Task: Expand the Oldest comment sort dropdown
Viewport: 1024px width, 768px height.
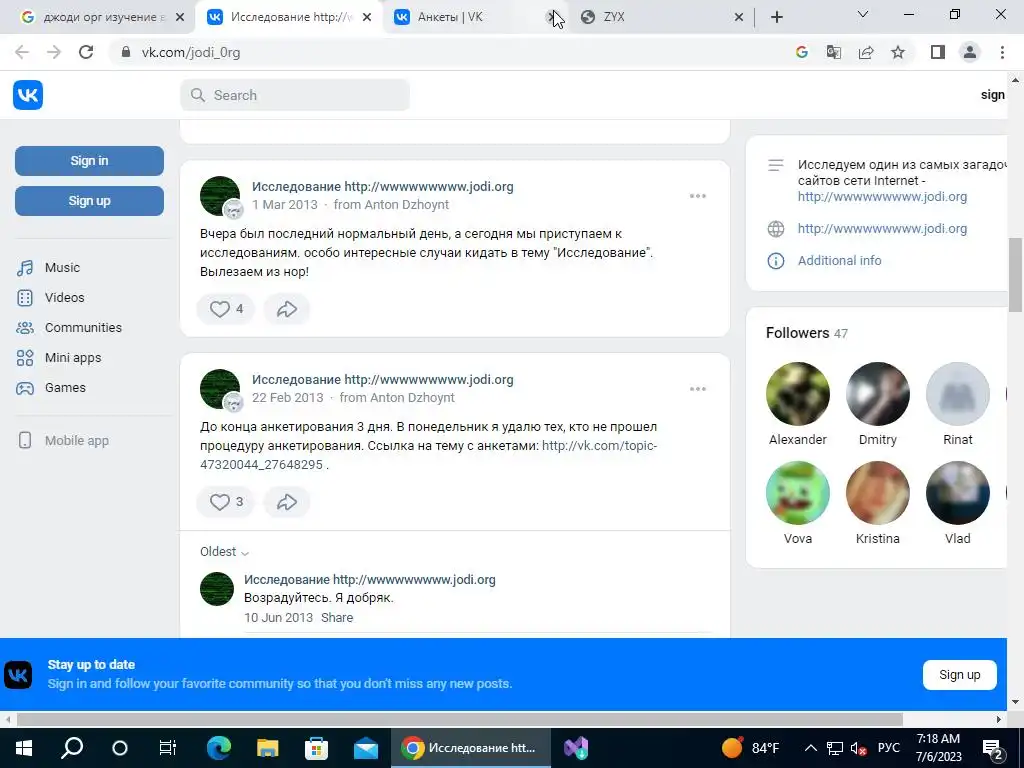Action: [225, 552]
